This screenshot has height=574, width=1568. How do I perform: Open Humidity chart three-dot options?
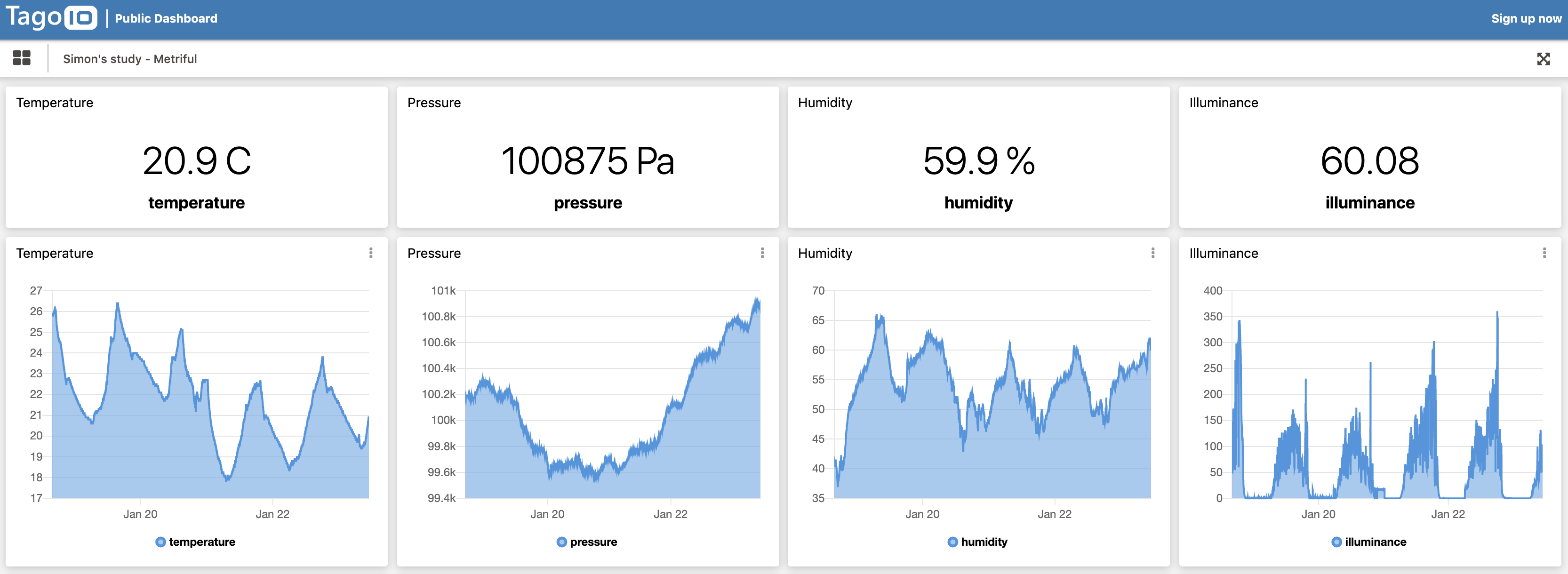click(x=1153, y=253)
